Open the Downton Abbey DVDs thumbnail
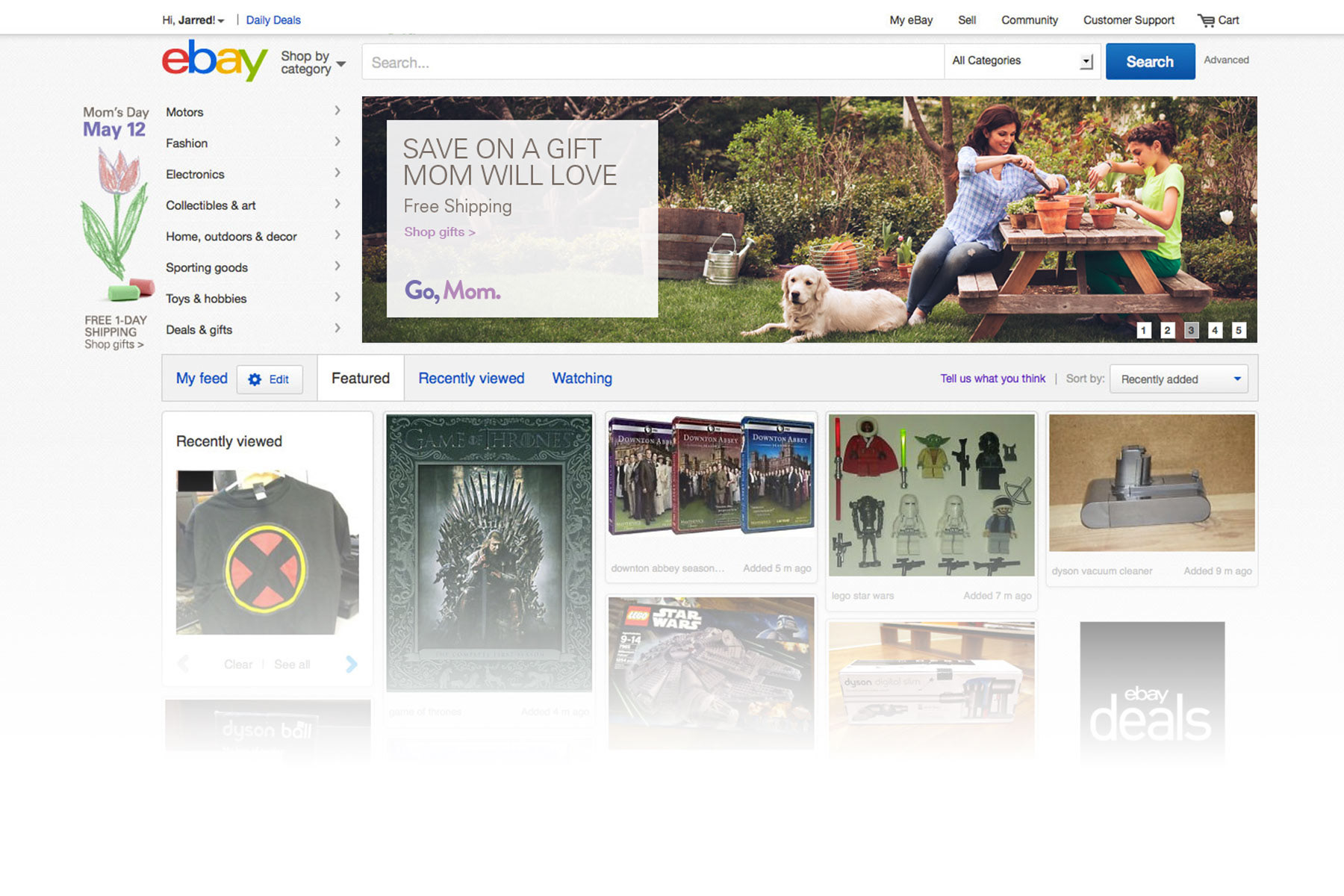The image size is (1344, 896). [x=712, y=476]
